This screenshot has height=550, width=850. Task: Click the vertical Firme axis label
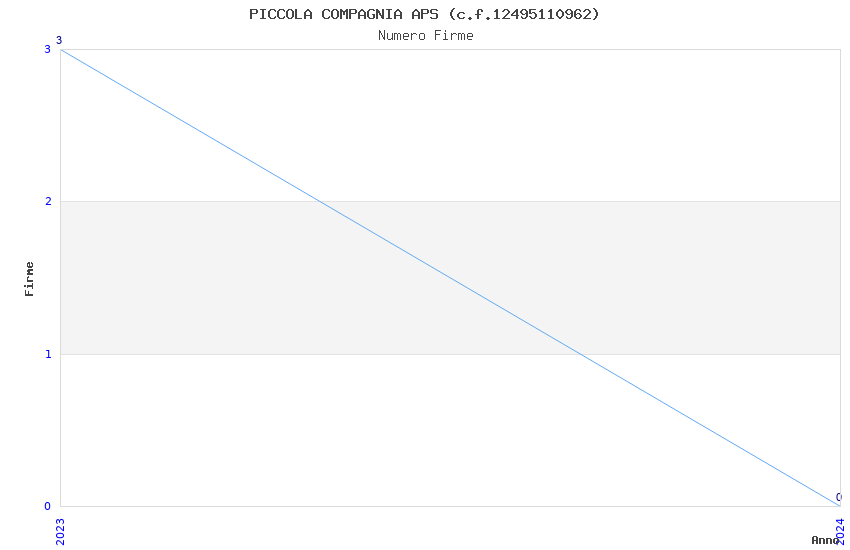[30, 278]
